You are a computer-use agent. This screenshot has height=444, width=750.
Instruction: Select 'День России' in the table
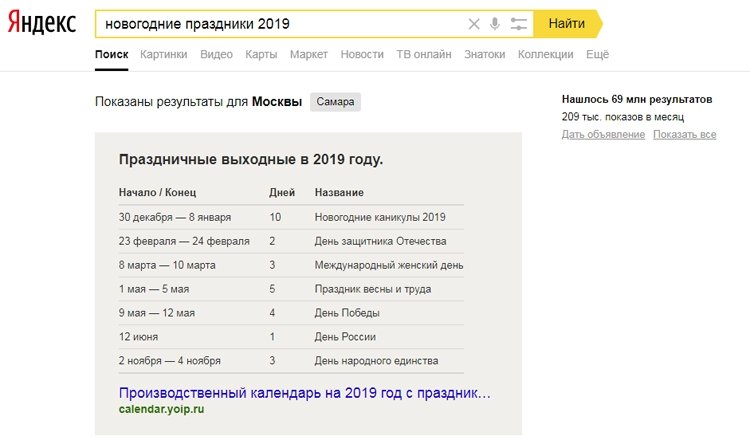click(345, 337)
